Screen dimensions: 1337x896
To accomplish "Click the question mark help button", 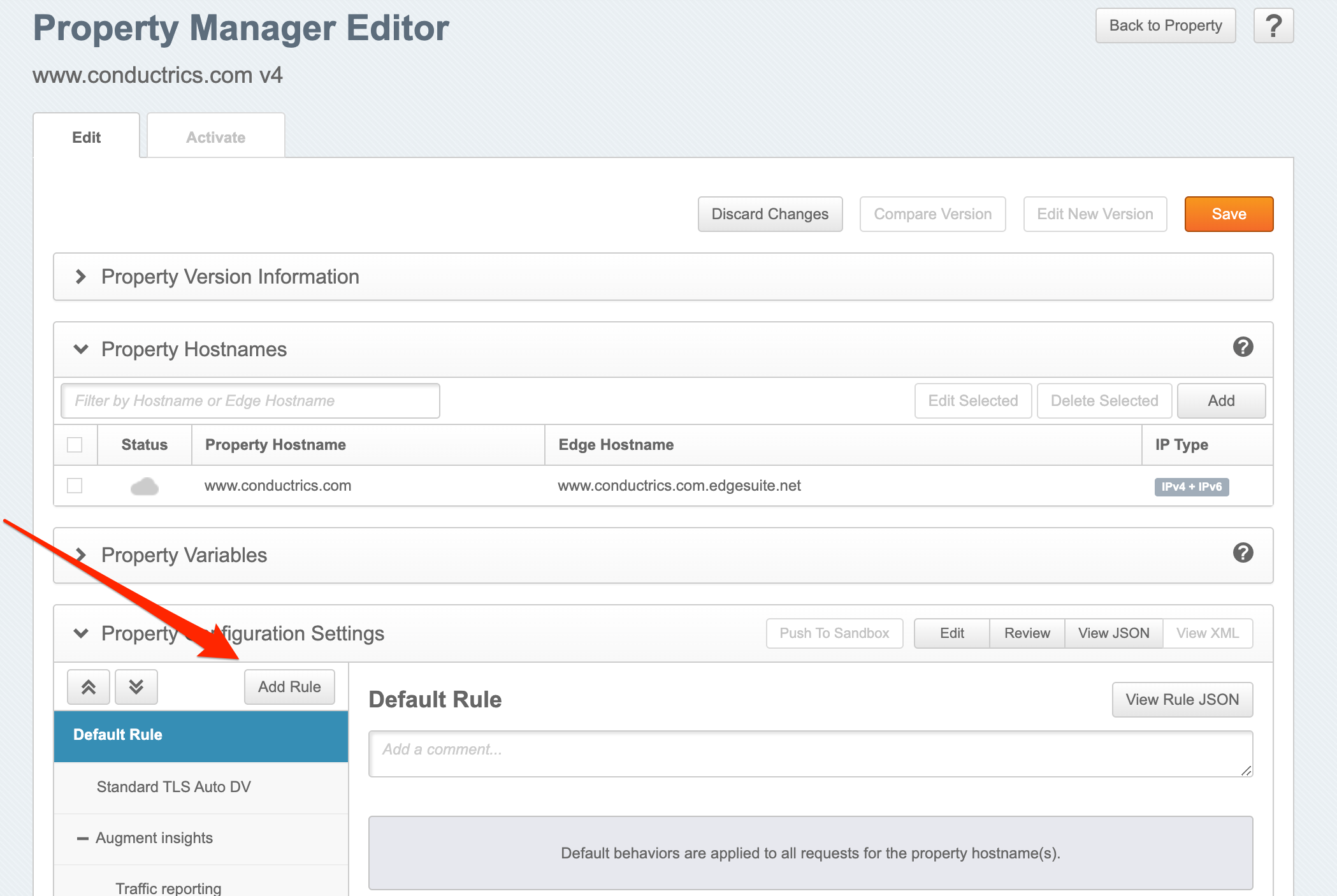I will click(x=1273, y=26).
